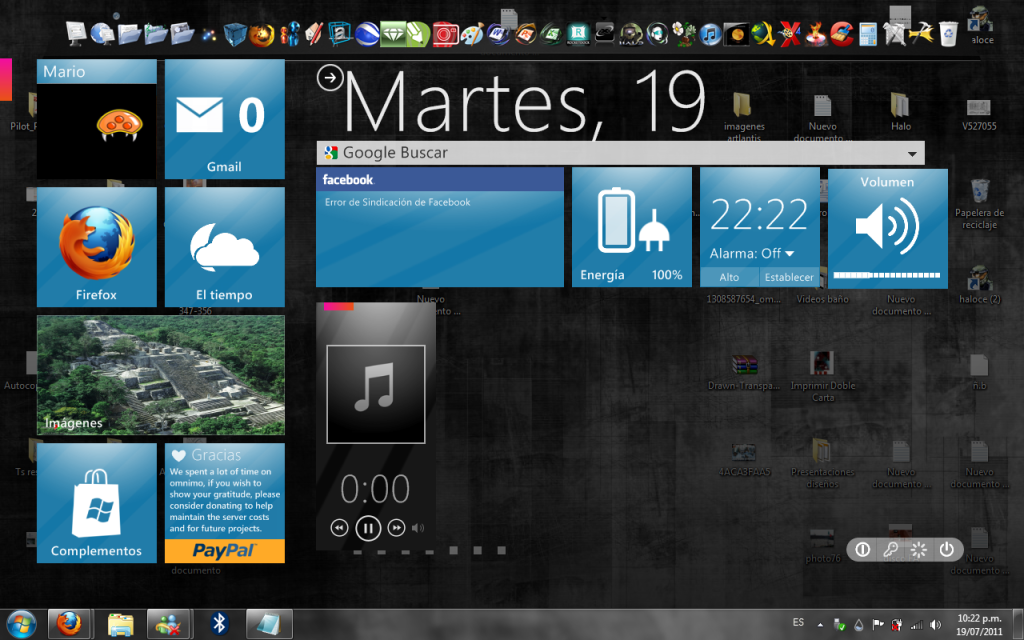Click the arrow circle next to Martes
The width and height of the screenshot is (1024, 640).
tap(330, 78)
